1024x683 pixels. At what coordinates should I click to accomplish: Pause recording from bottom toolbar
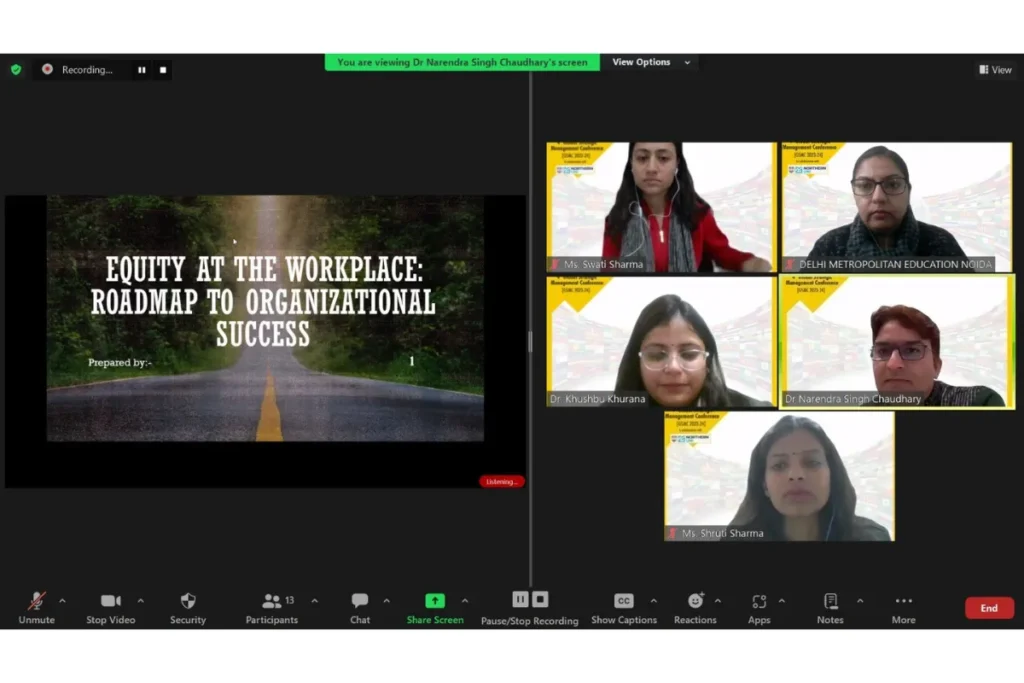pyautogui.click(x=520, y=599)
